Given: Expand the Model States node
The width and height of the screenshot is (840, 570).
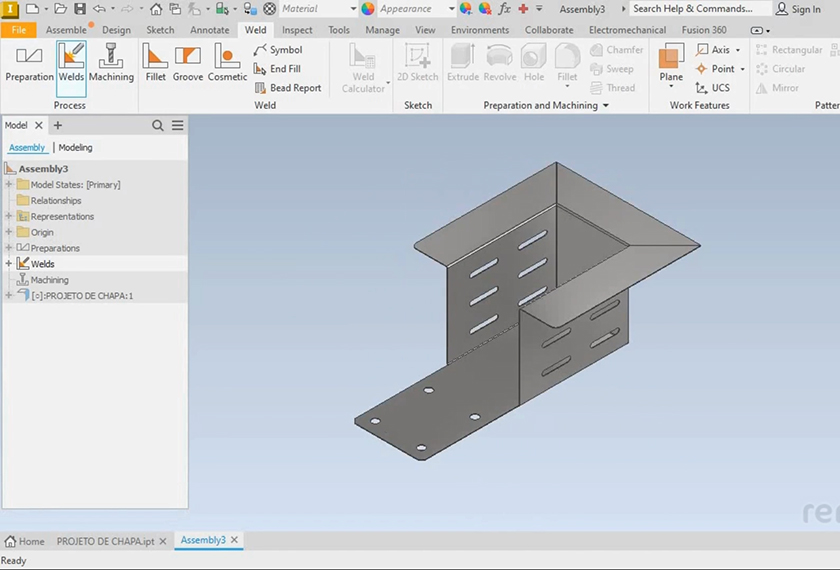Looking at the screenshot, I should (x=9, y=185).
